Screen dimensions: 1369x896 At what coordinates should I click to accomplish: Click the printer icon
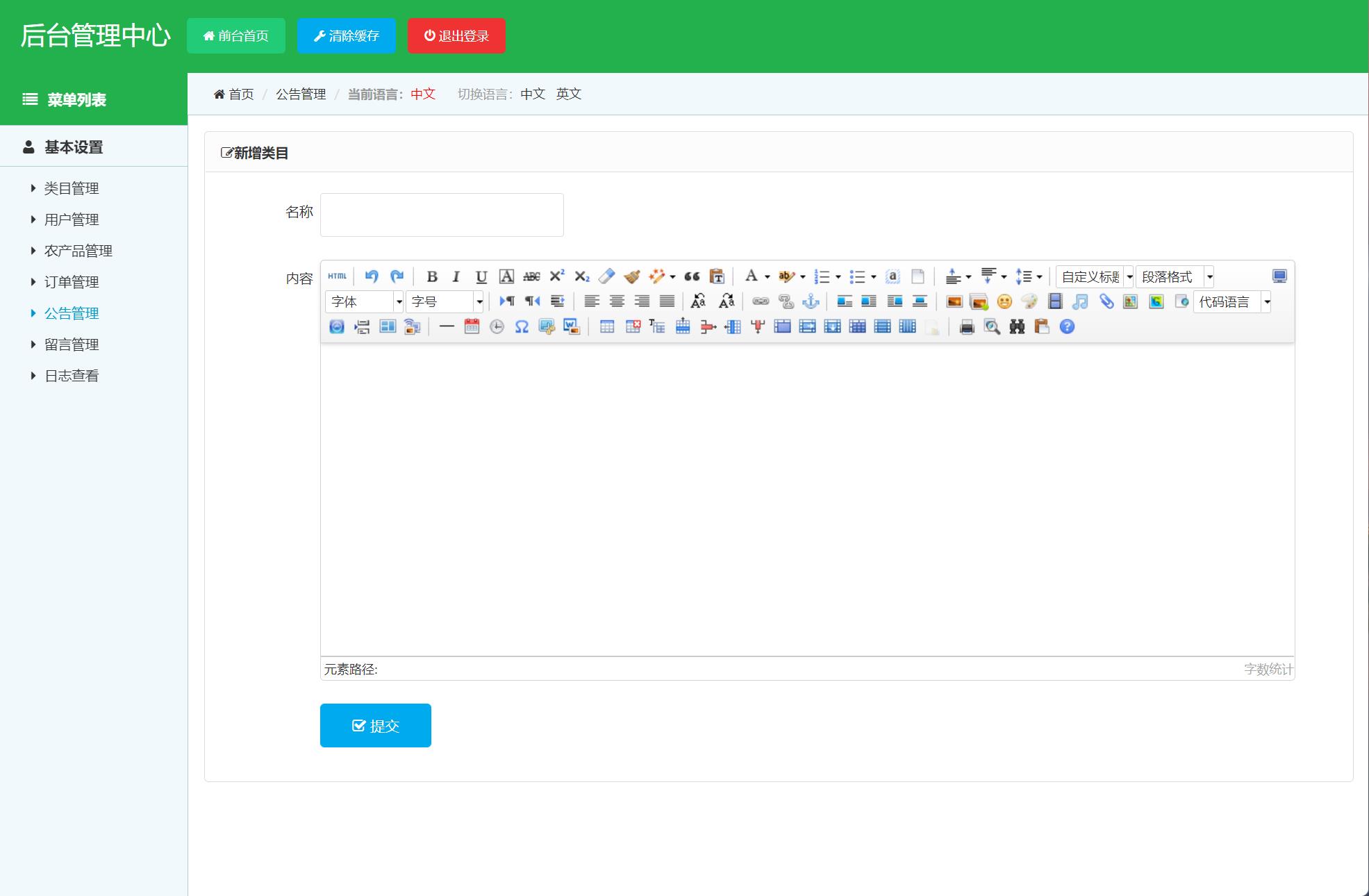click(x=966, y=326)
